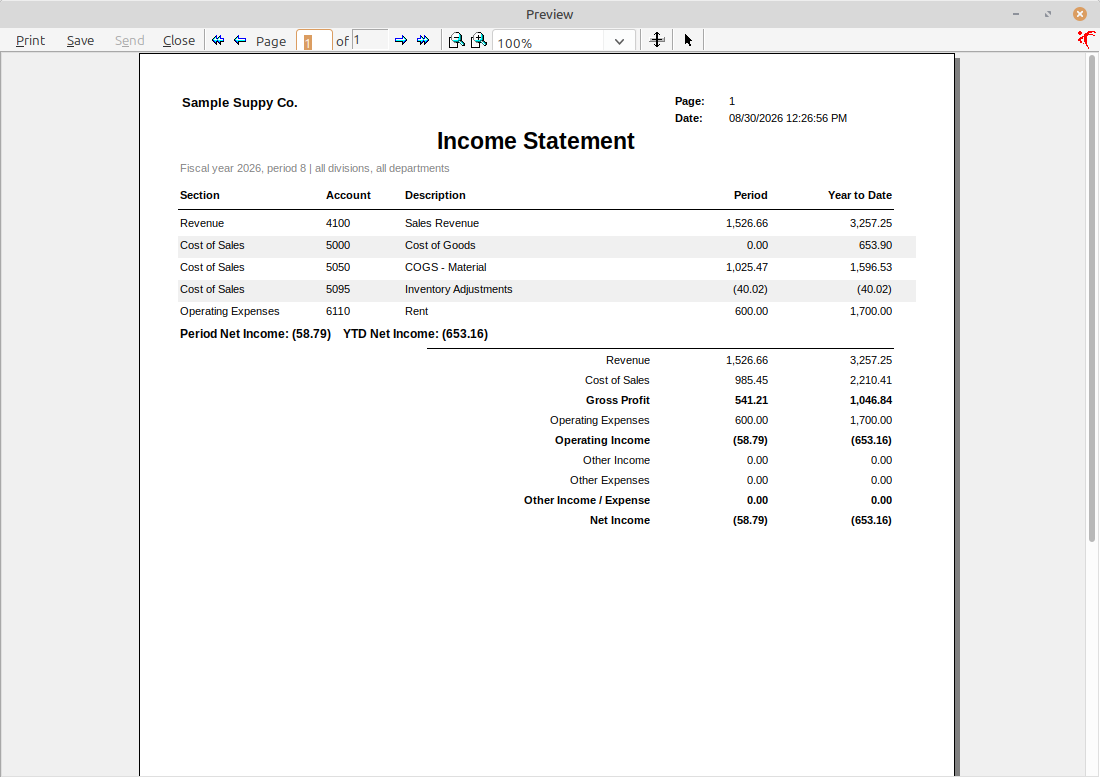This screenshot has width=1100, height=778.
Task: Click 'Operating Income' summary label
Action: (602, 440)
